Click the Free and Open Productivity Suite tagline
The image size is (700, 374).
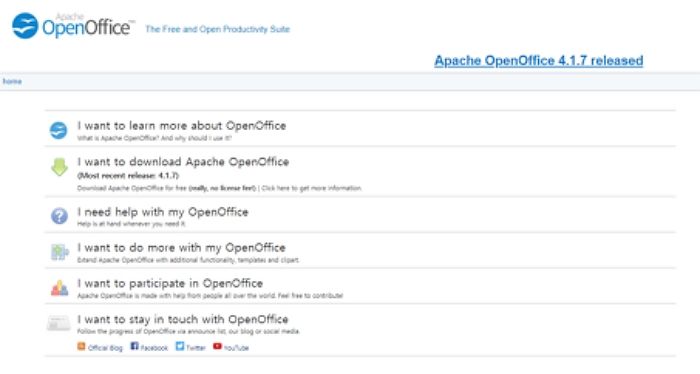(x=217, y=29)
